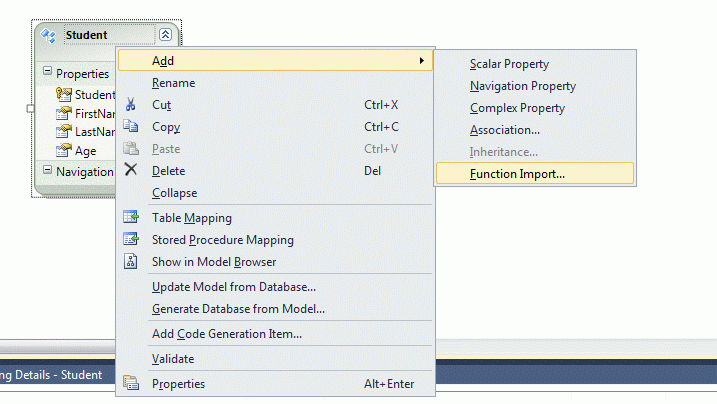Image resolution: width=717 pixels, height=404 pixels.
Task: Choose Function Import from the submenu
Action: 517,174
